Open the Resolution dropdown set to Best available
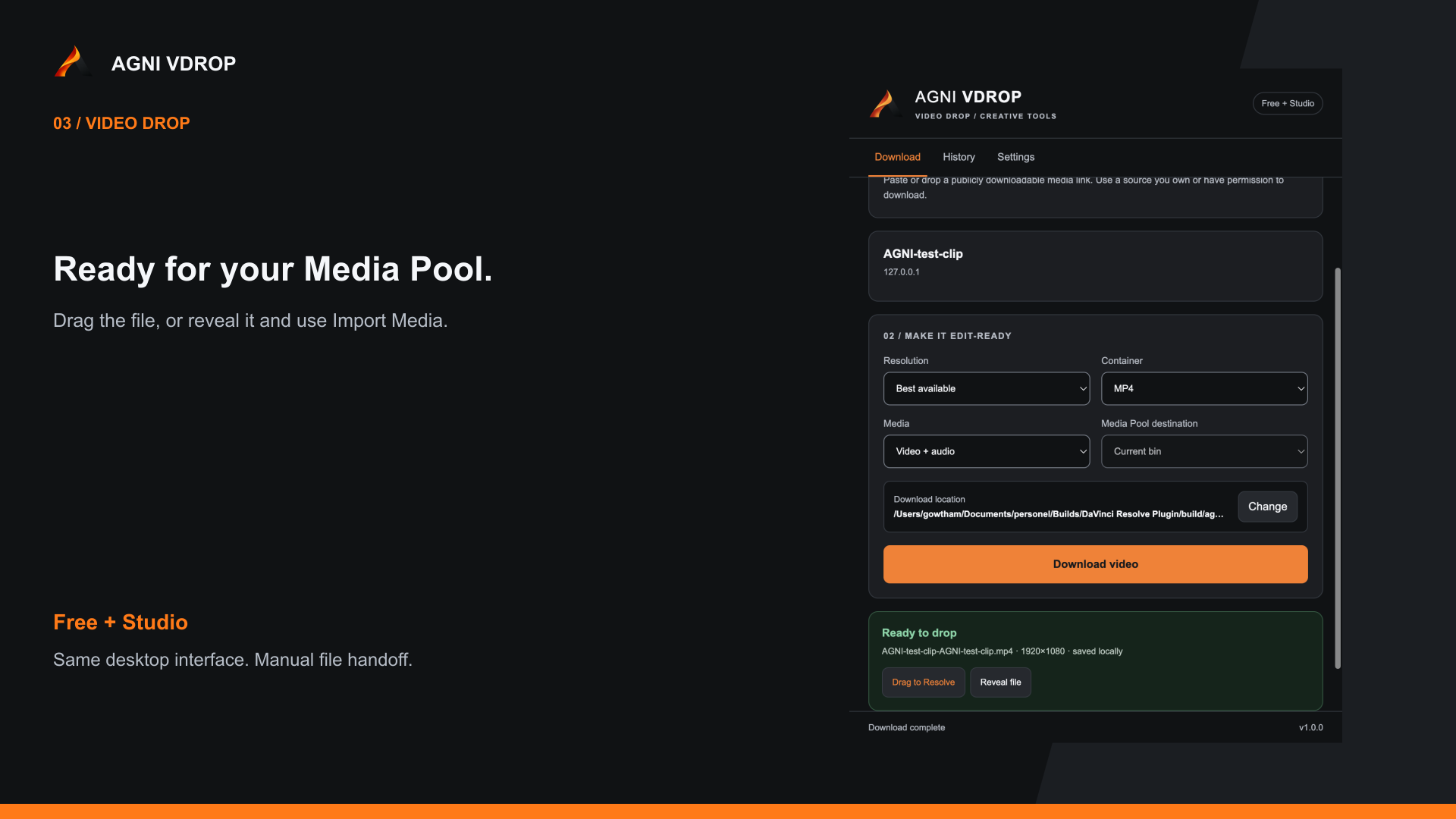The height and width of the screenshot is (819, 1456). pyautogui.click(x=986, y=388)
